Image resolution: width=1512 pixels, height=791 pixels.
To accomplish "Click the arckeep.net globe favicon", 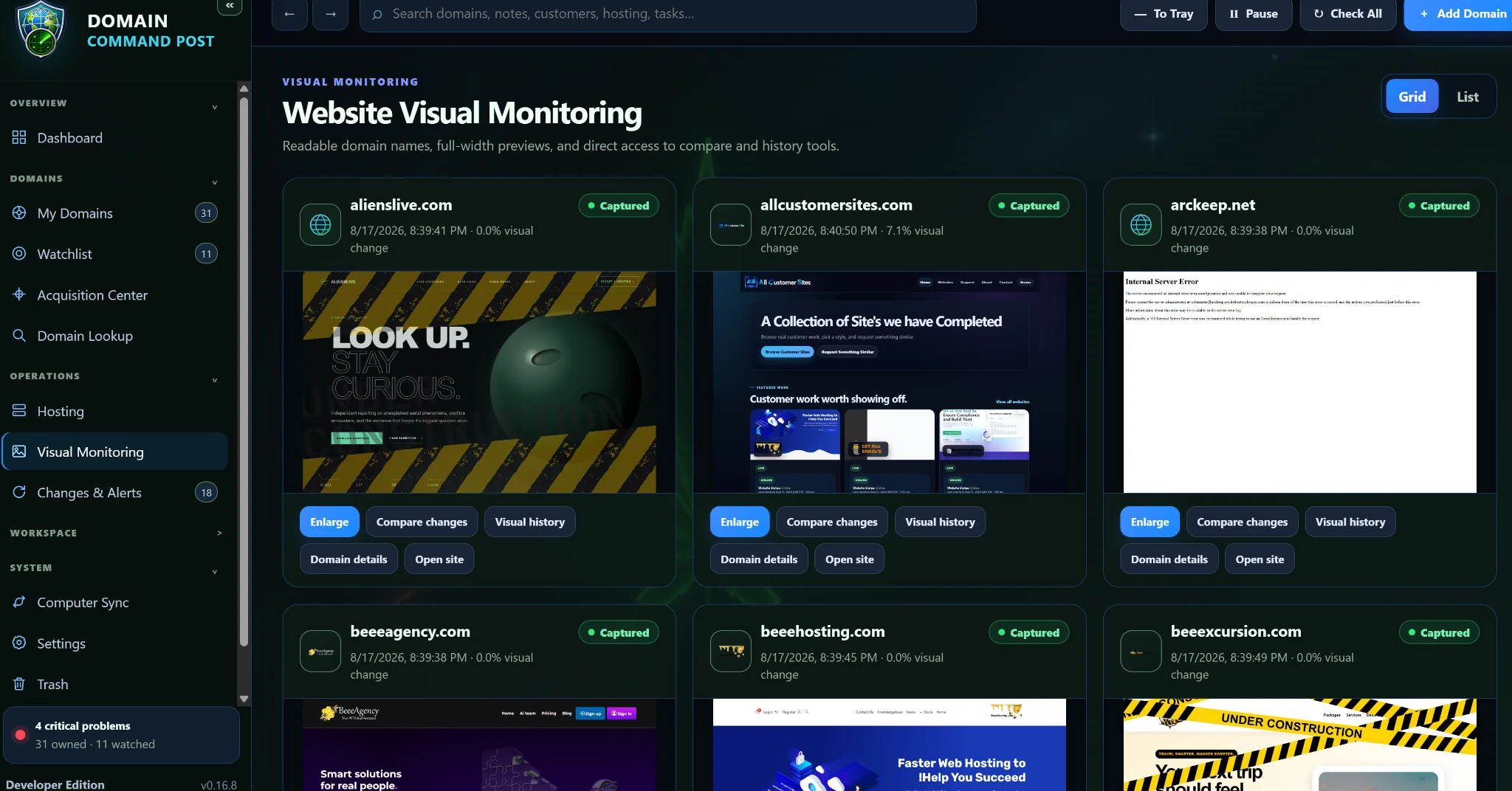I will (x=1141, y=224).
